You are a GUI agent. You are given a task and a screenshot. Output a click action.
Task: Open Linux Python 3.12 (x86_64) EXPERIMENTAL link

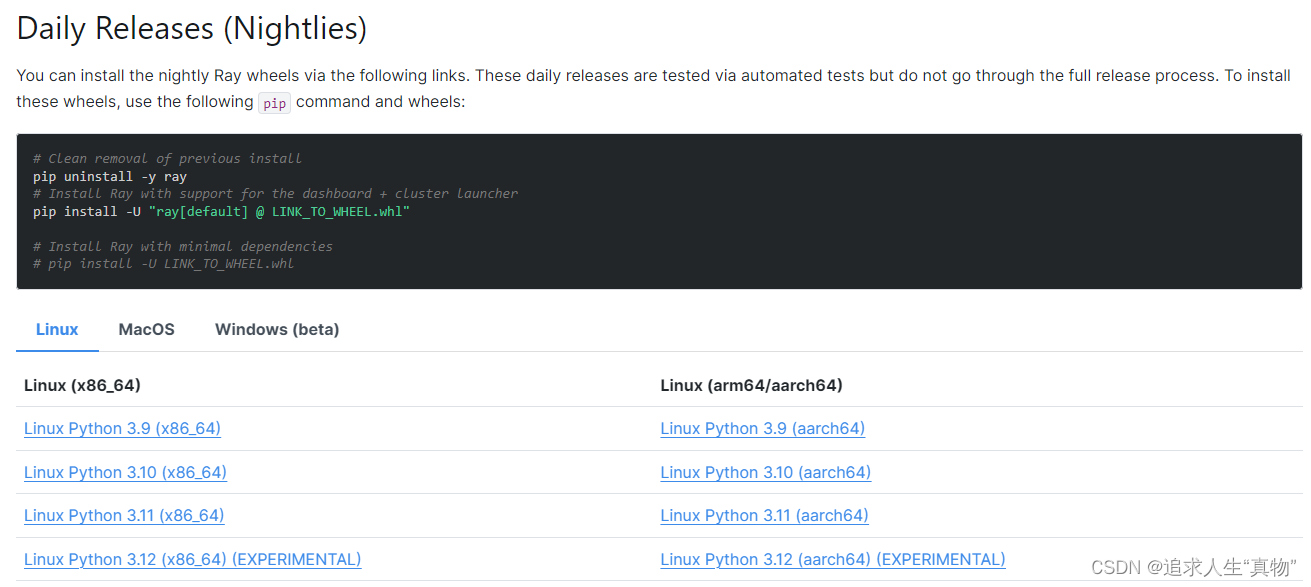(x=192, y=559)
